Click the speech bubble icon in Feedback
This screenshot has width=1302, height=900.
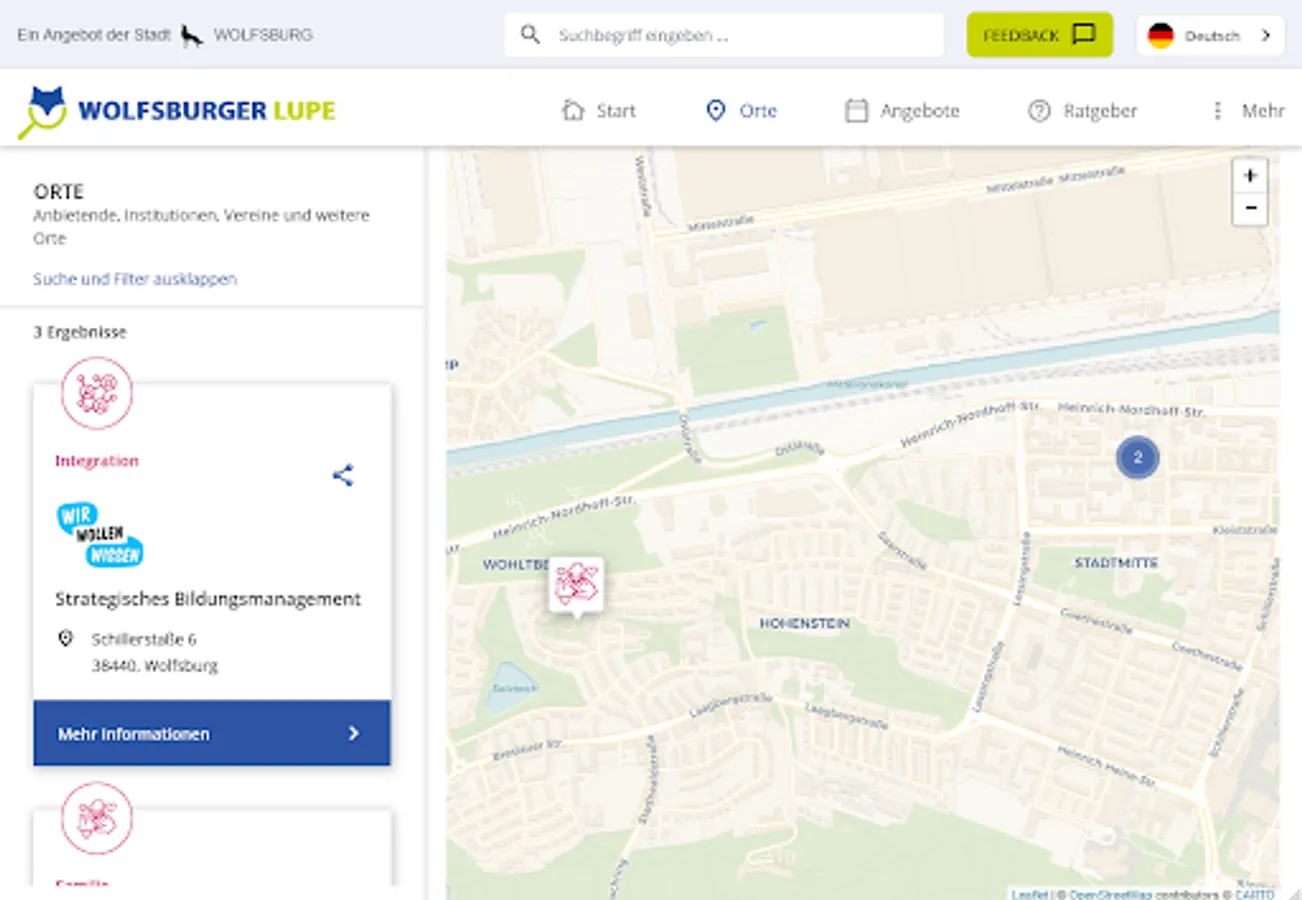pos(1084,35)
